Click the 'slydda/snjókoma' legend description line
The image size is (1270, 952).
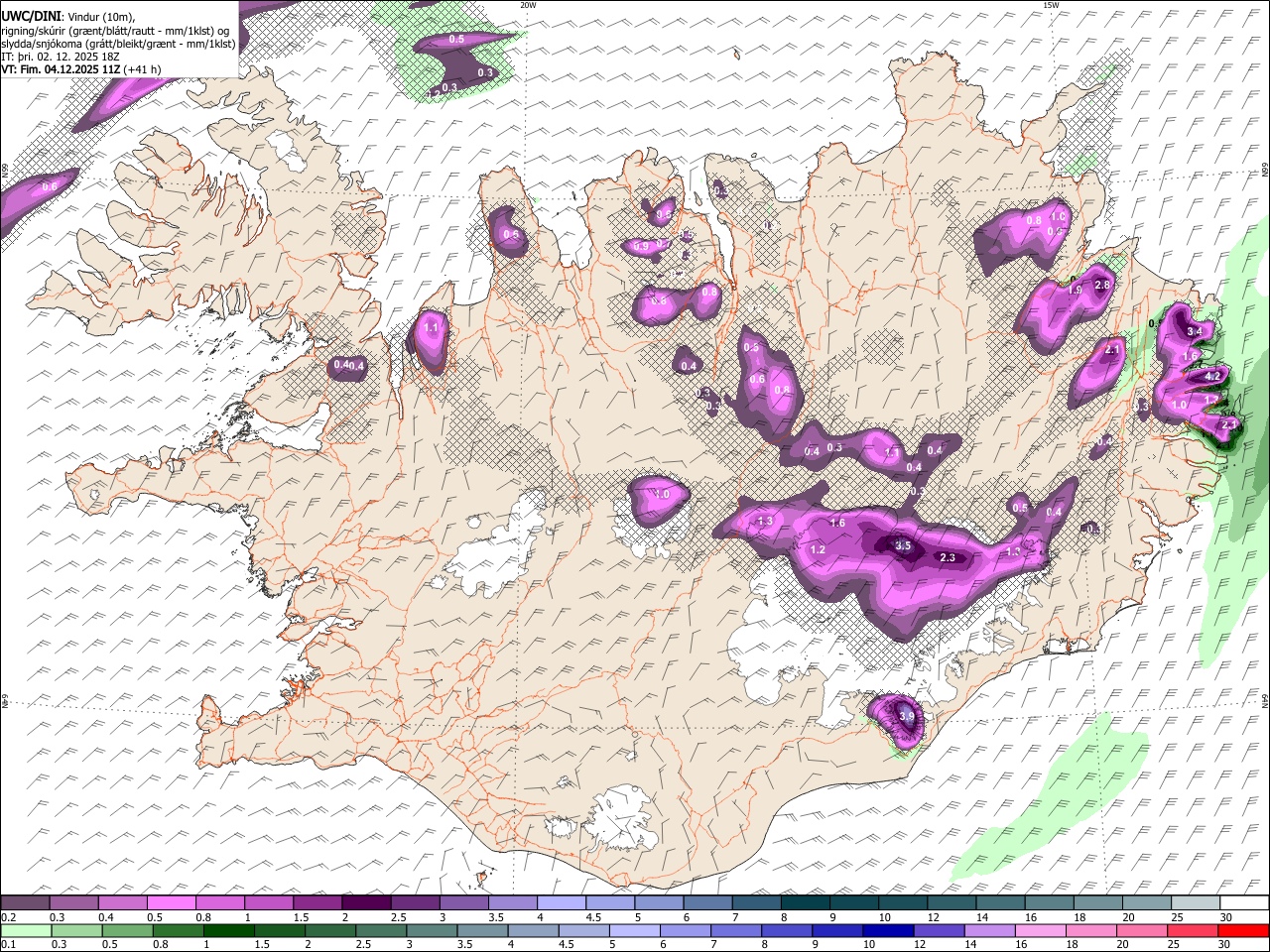tap(118, 44)
